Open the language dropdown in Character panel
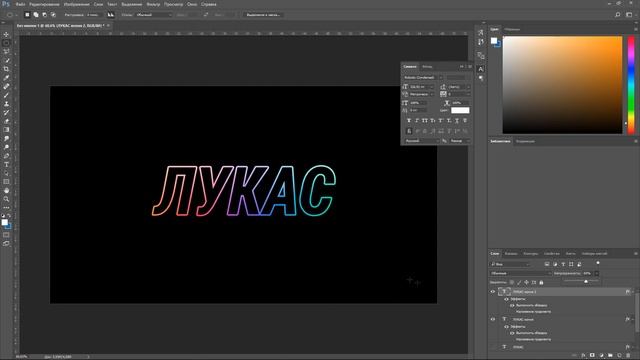640x360 pixels. (422, 141)
